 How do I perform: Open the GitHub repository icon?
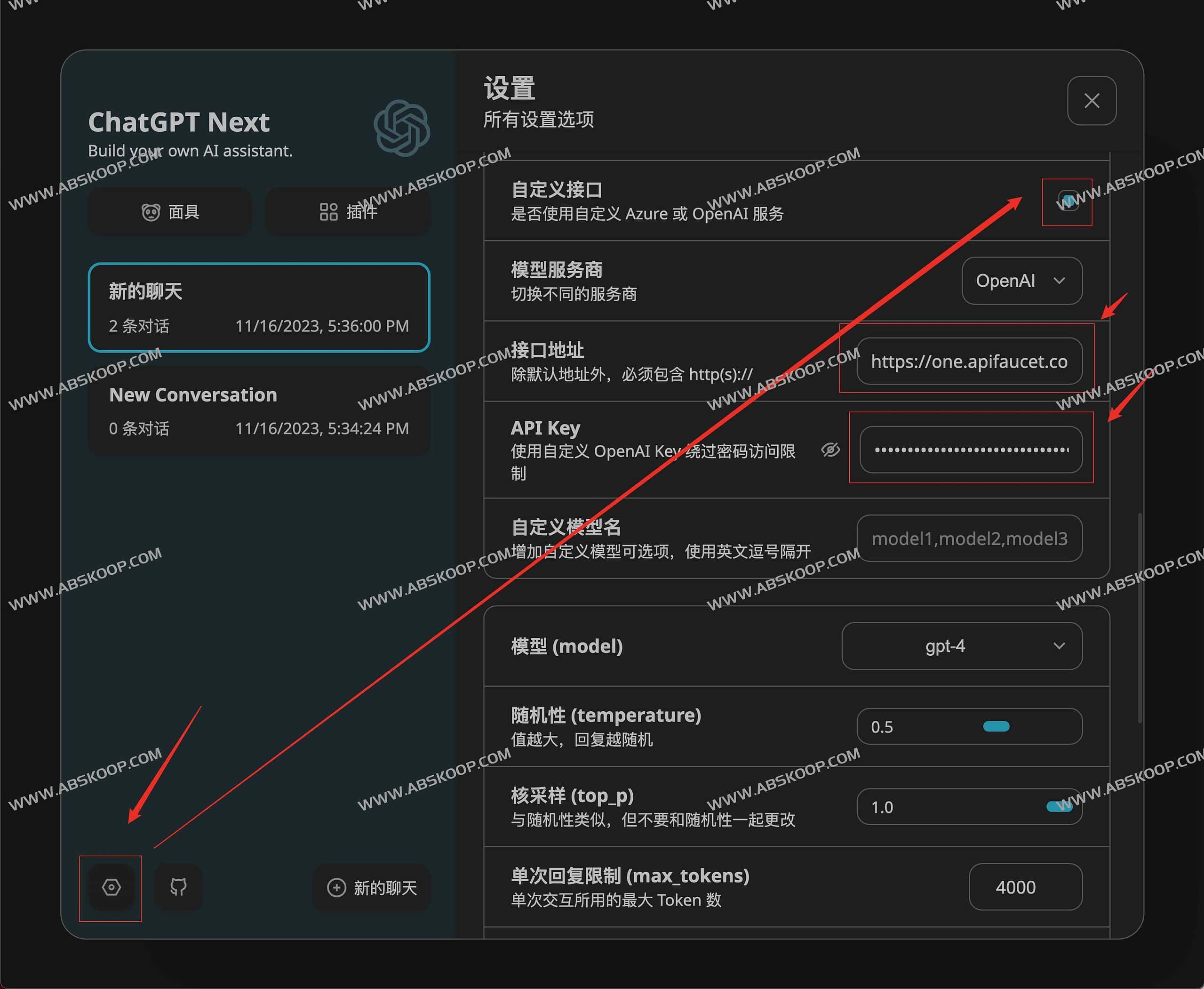click(178, 887)
